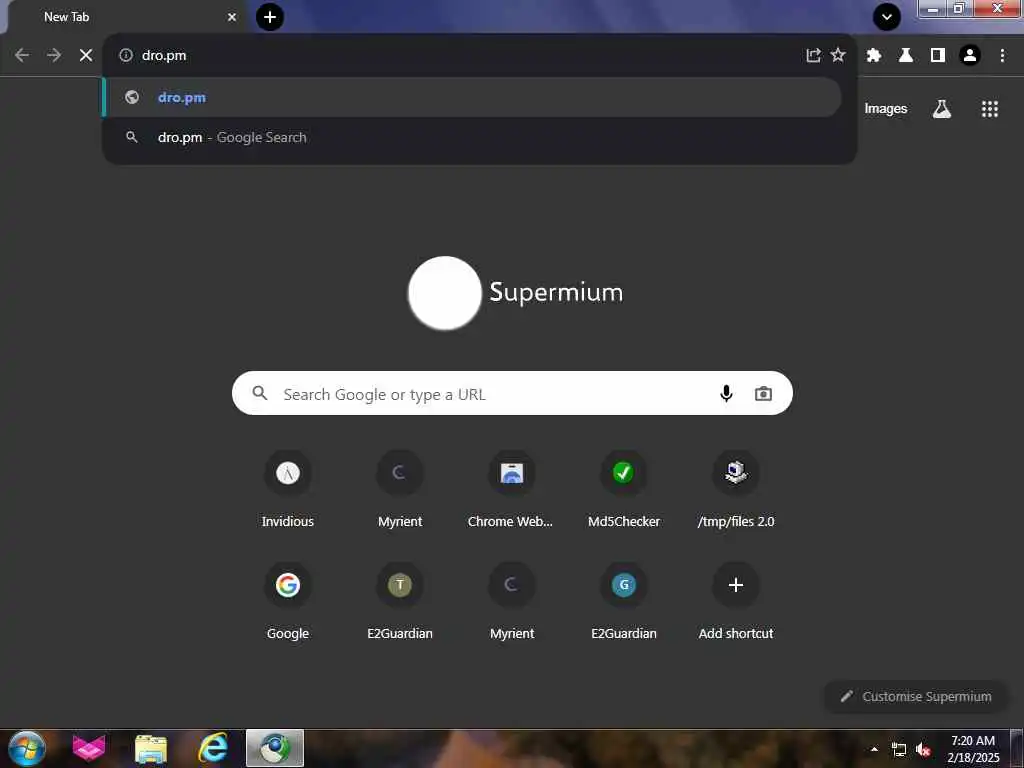Open the Myrient shortcut in bottom row
The height and width of the screenshot is (768, 1024).
[x=511, y=601]
